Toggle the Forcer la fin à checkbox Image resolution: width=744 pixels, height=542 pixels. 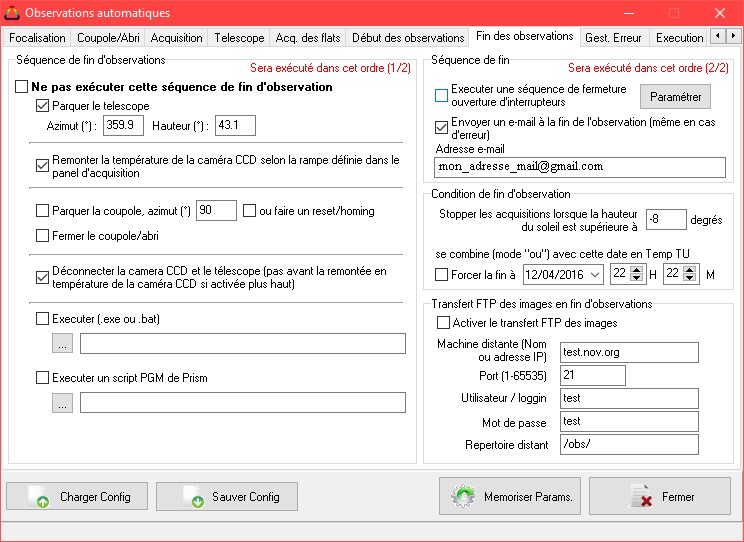[442, 275]
